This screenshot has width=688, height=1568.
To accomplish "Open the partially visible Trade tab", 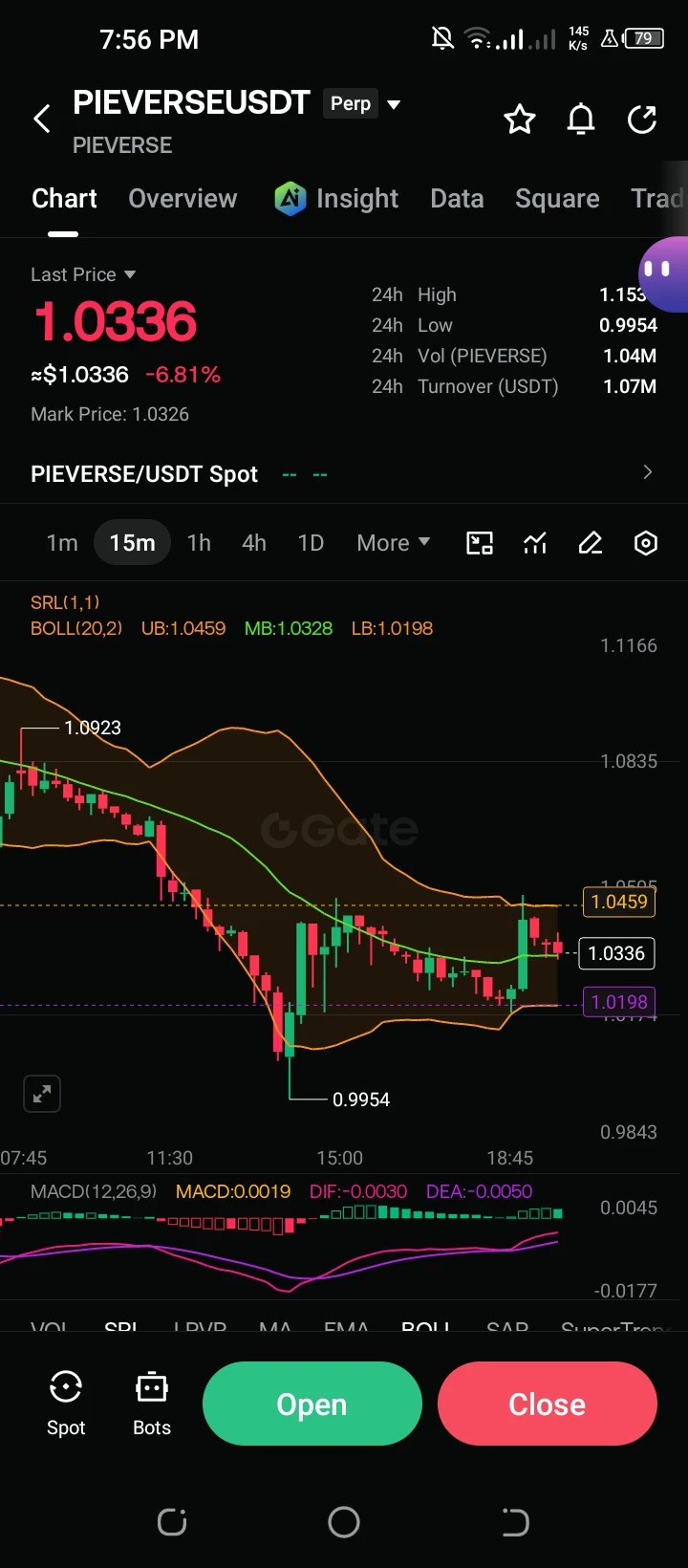I will [658, 198].
